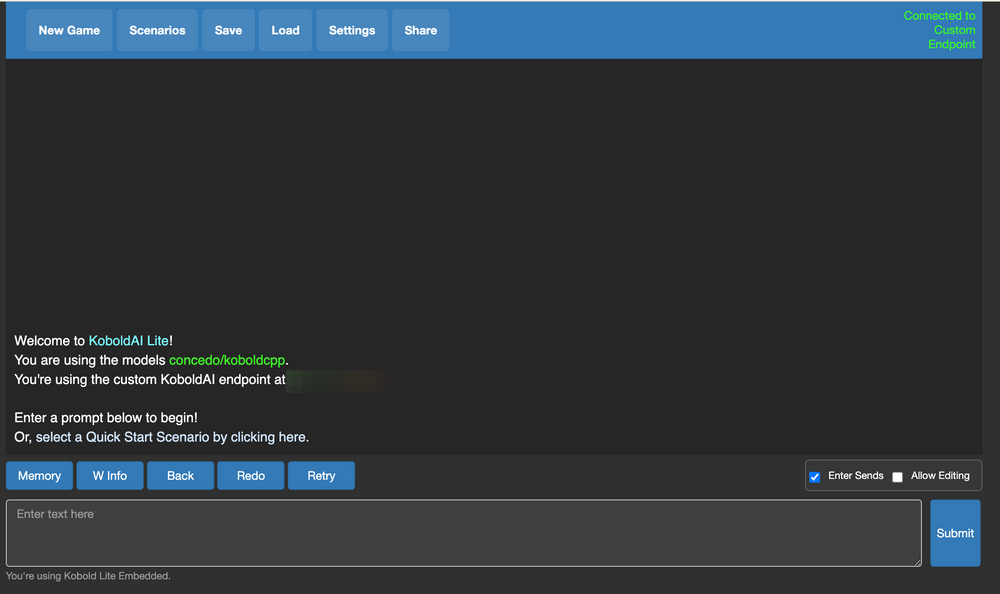Load a saved story
1000x594 pixels.
click(x=285, y=30)
